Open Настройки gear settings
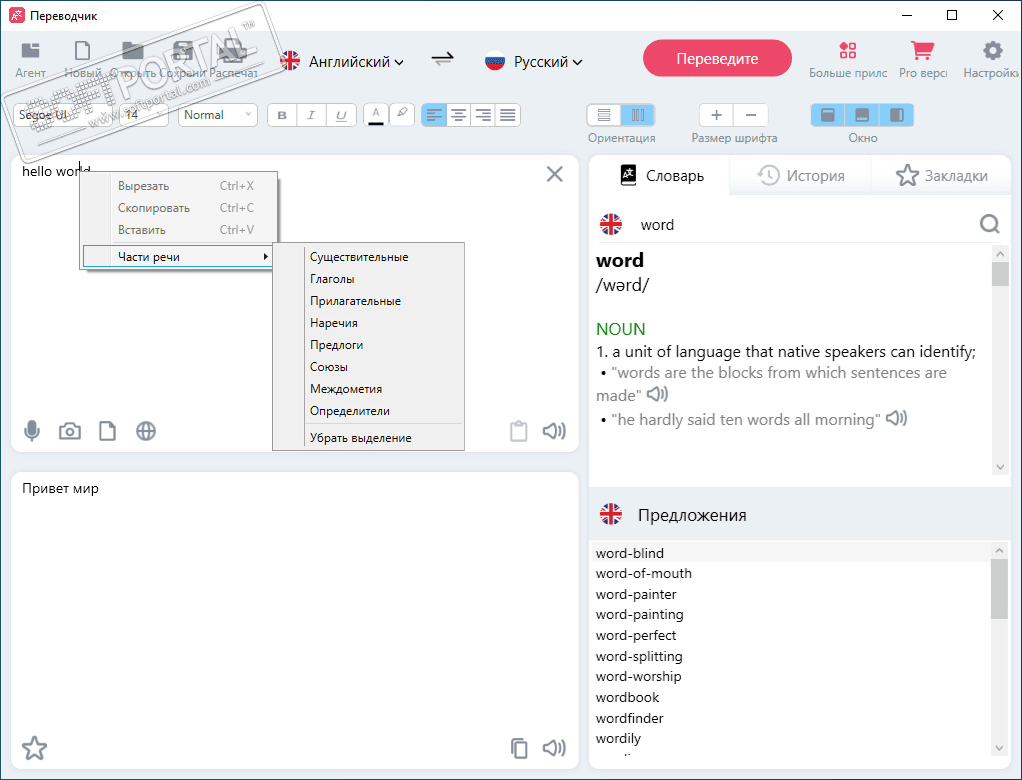 click(993, 50)
